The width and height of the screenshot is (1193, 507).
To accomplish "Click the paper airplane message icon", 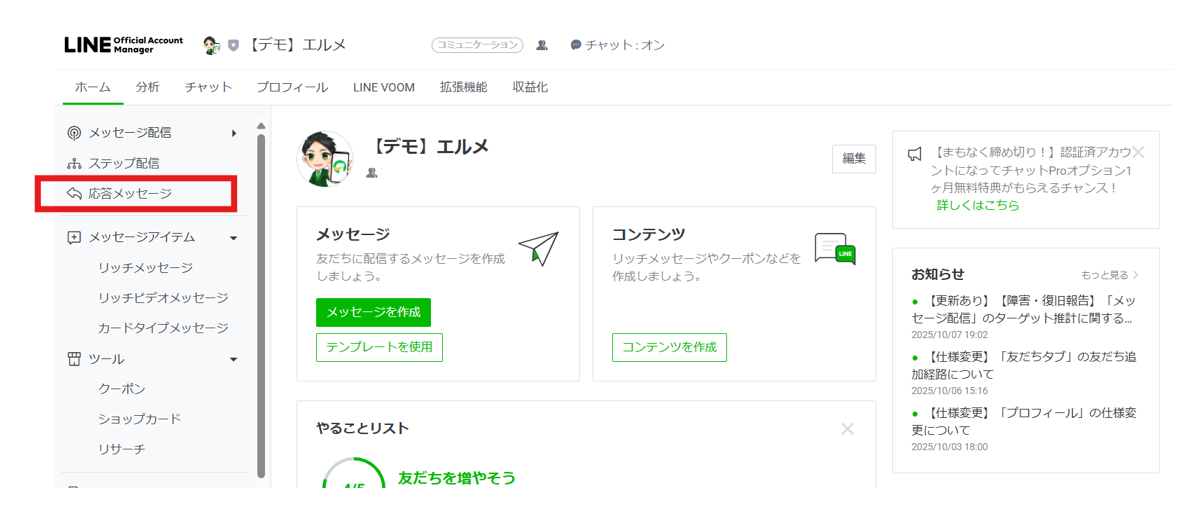I will [538, 249].
